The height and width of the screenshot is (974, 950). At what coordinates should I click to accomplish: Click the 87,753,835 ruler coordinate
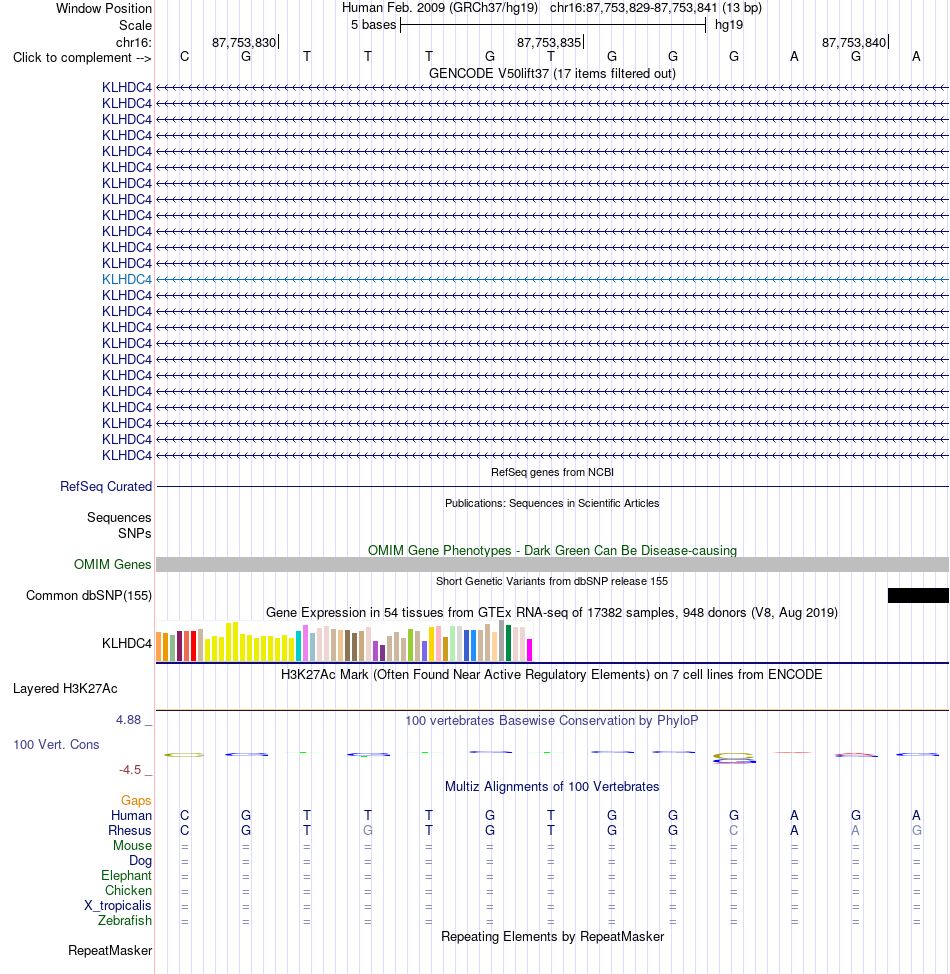pos(549,42)
